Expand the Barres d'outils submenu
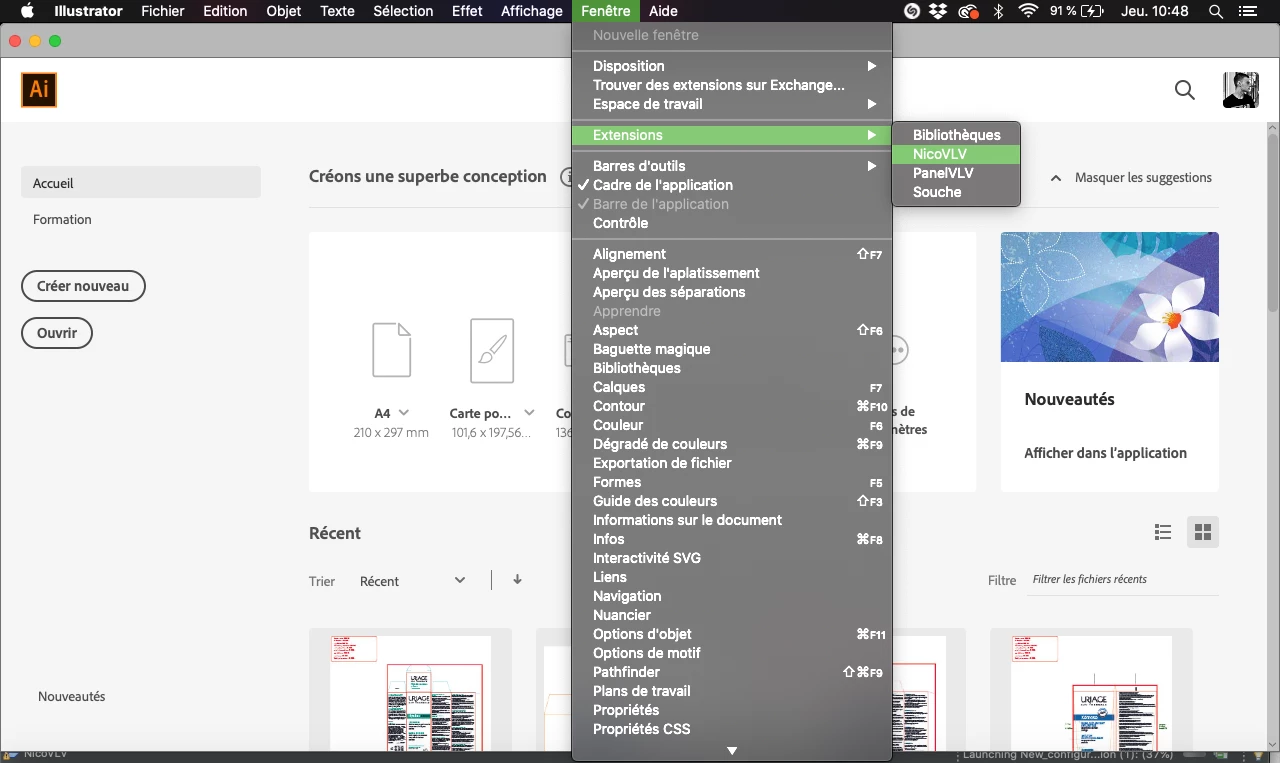Viewport: 1280px width, 763px height. (x=732, y=166)
